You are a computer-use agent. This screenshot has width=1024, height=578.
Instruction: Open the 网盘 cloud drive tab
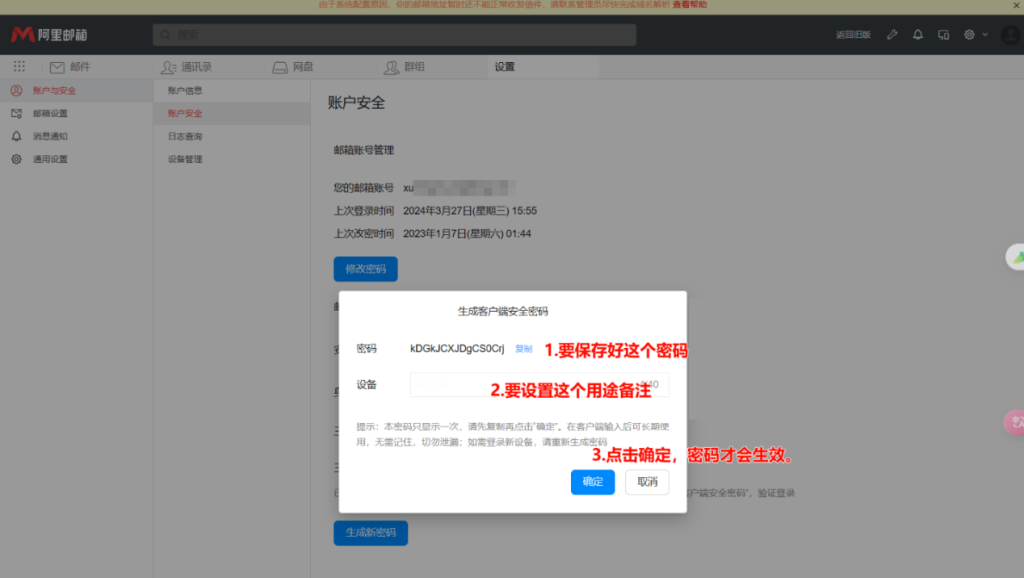(293, 67)
